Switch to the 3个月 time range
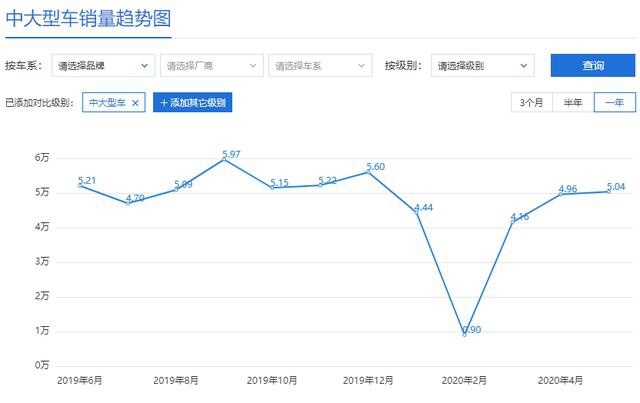 (x=531, y=102)
